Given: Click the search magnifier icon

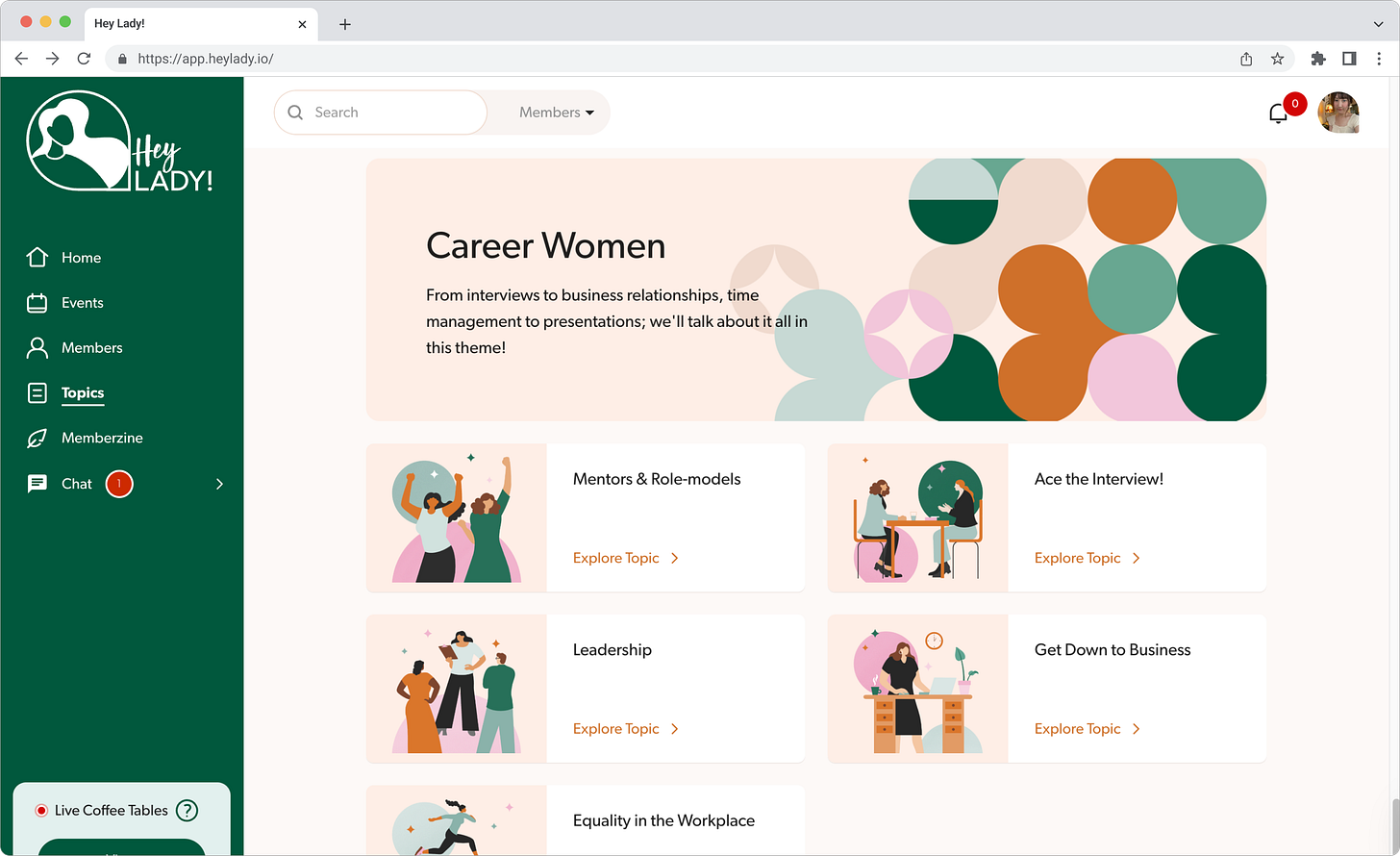Looking at the screenshot, I should (295, 113).
